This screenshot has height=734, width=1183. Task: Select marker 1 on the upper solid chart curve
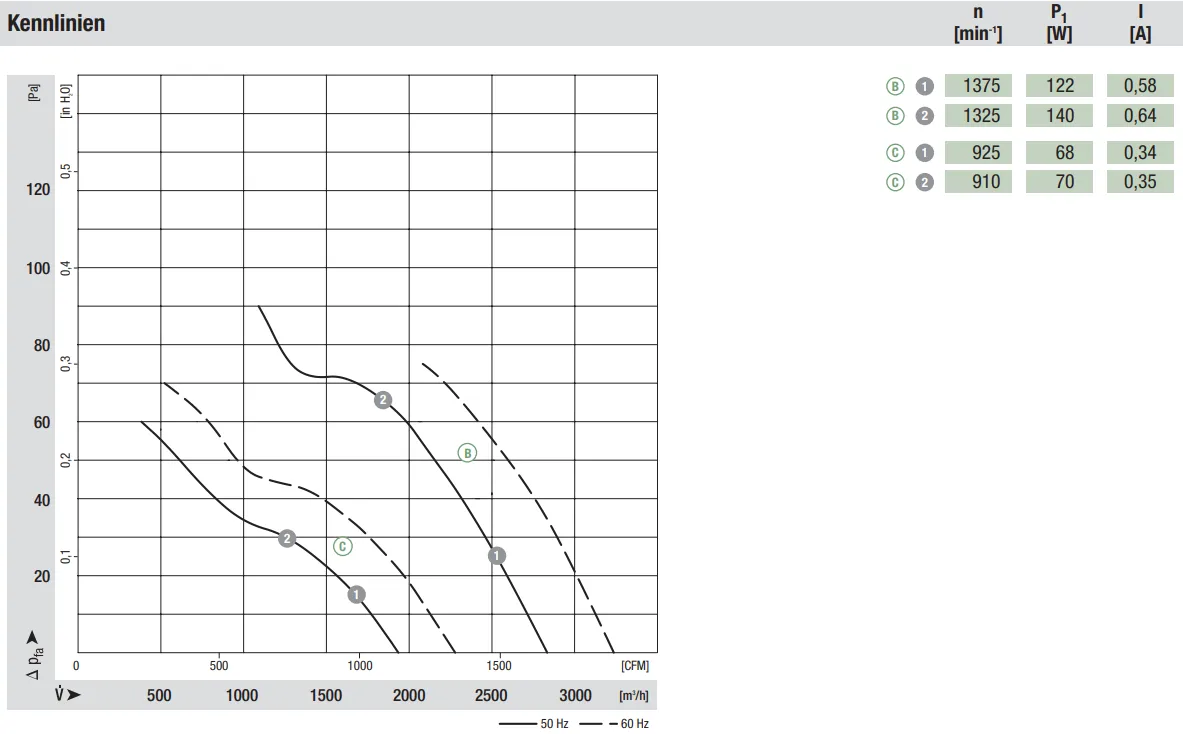click(496, 556)
